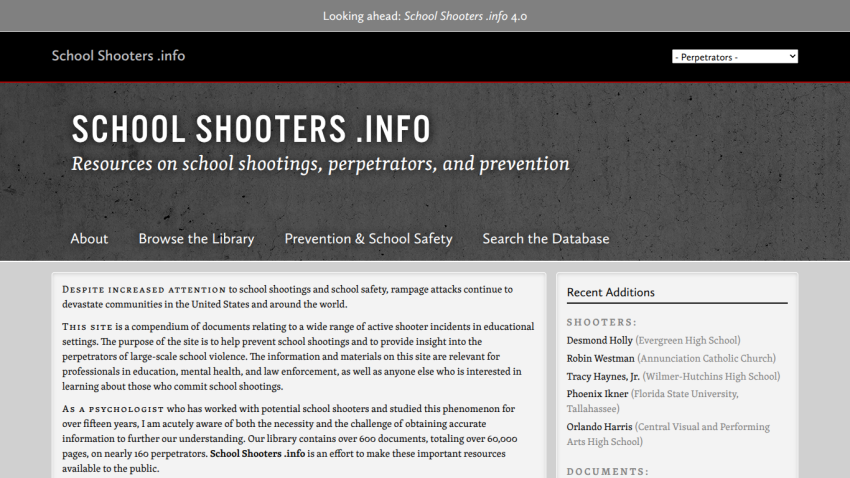Open the Phoenix Ikner entry

[x=597, y=393]
